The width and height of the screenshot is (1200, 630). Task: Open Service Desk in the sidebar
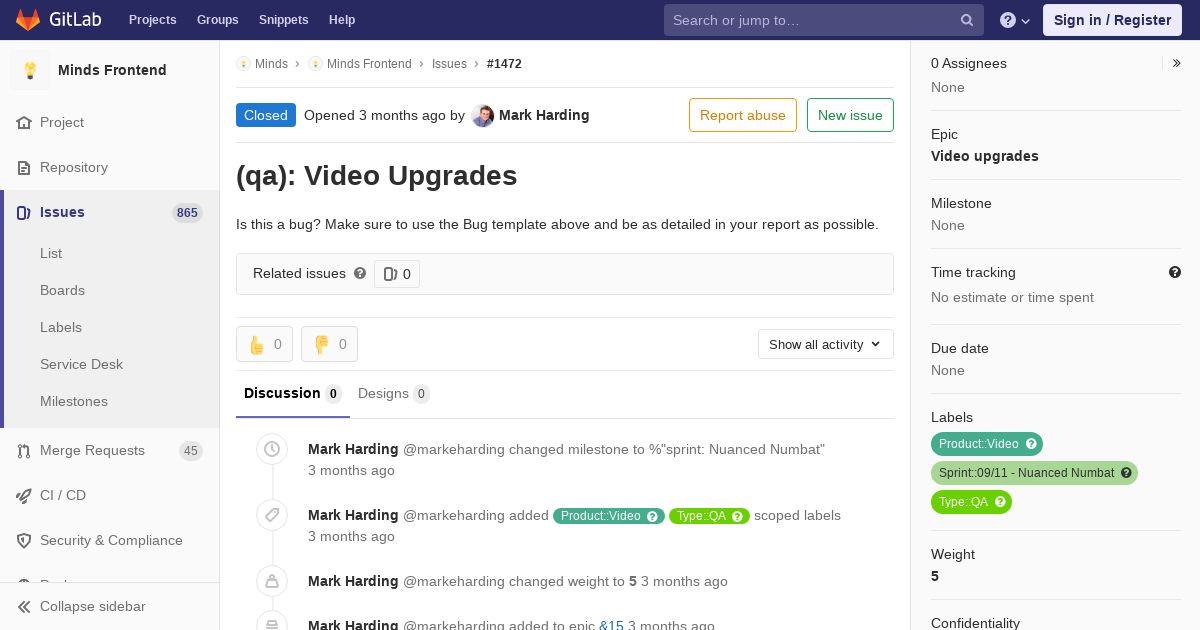click(x=81, y=365)
